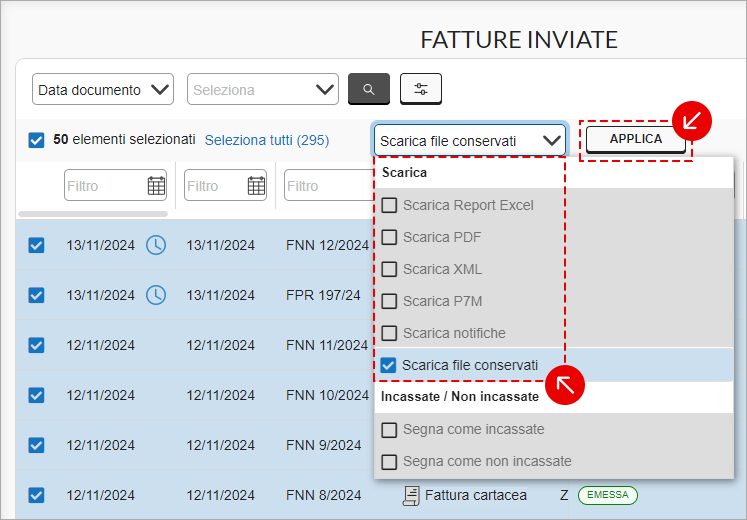Deselect Scarica file conservati option in list
Image resolution: width=747 pixels, height=520 pixels.
click(x=554, y=365)
